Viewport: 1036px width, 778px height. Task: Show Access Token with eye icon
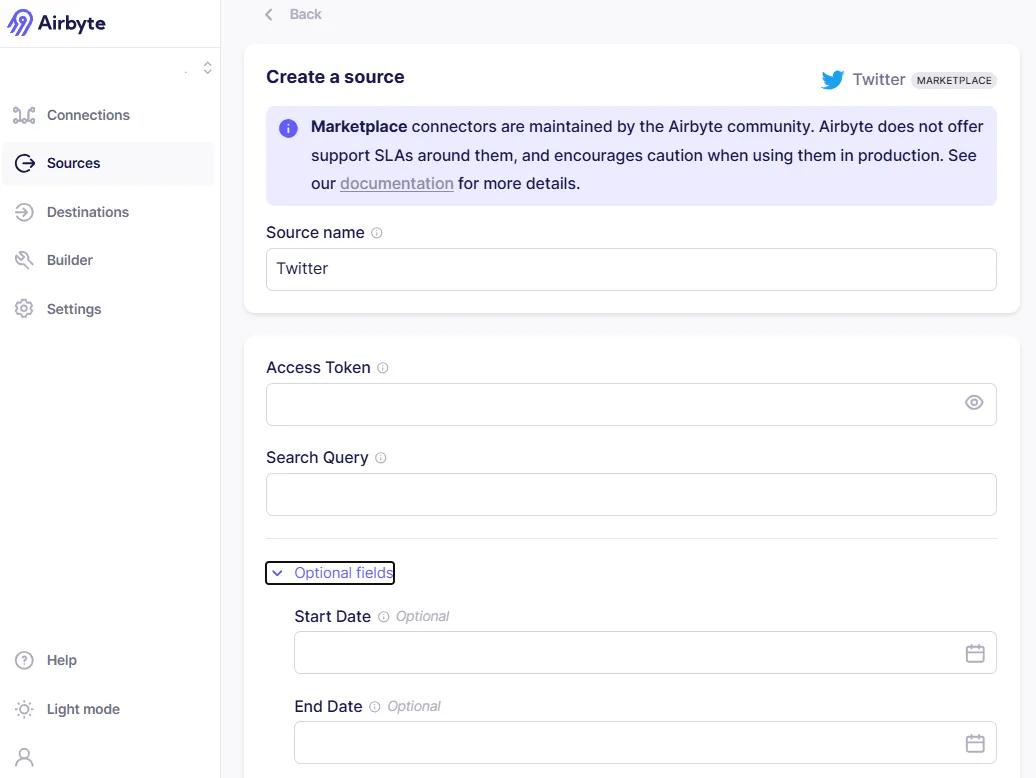[974, 402]
